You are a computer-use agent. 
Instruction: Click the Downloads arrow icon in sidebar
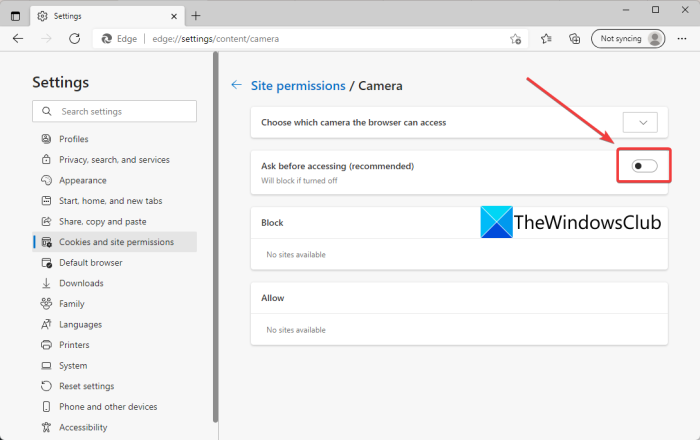[46, 283]
